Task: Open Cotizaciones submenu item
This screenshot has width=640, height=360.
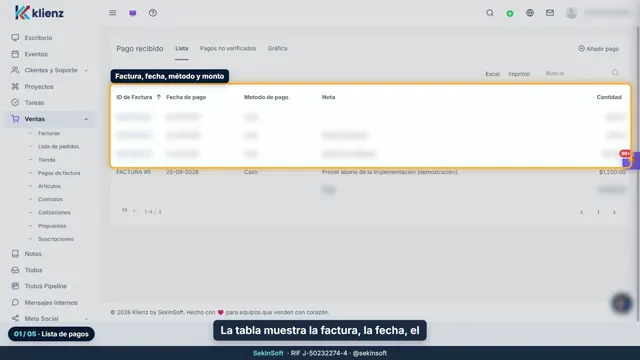Action: point(54,213)
